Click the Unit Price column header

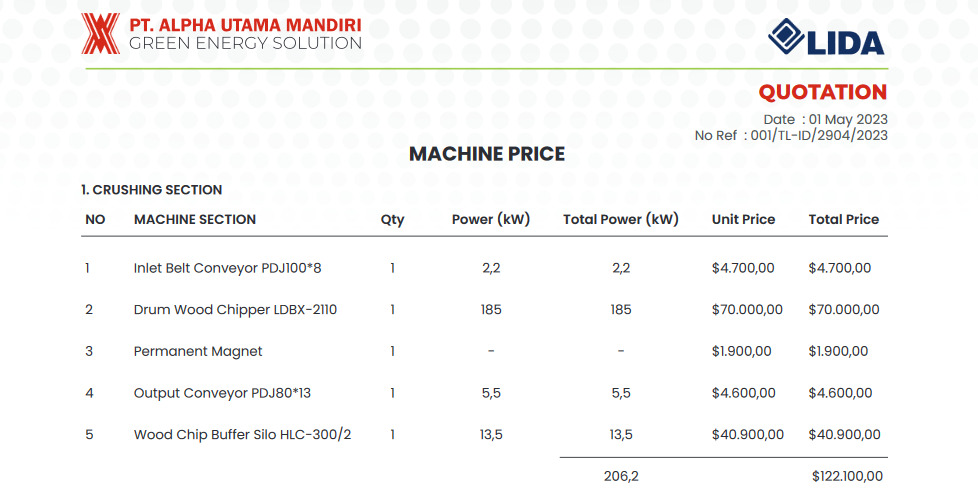coord(743,220)
